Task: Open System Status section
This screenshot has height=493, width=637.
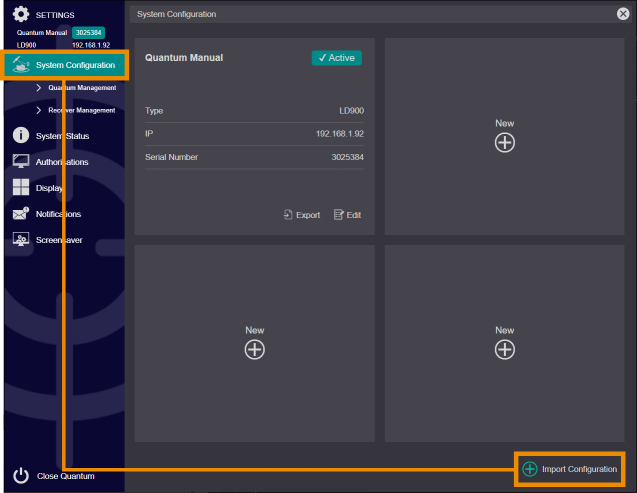Action: tap(62, 136)
